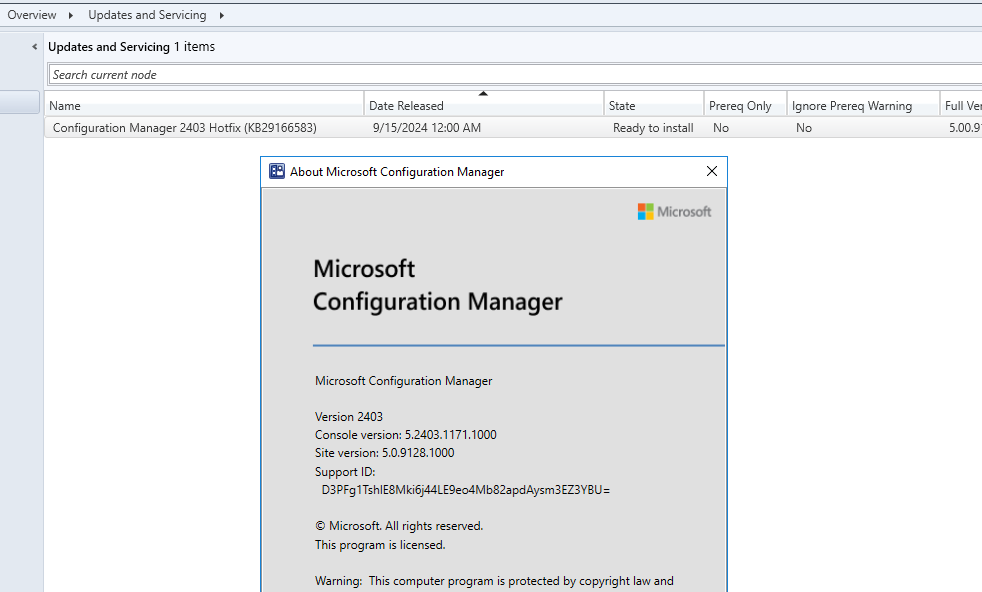This screenshot has height=592, width=982.
Task: Sort by the Date Released column header
Action: (x=483, y=105)
